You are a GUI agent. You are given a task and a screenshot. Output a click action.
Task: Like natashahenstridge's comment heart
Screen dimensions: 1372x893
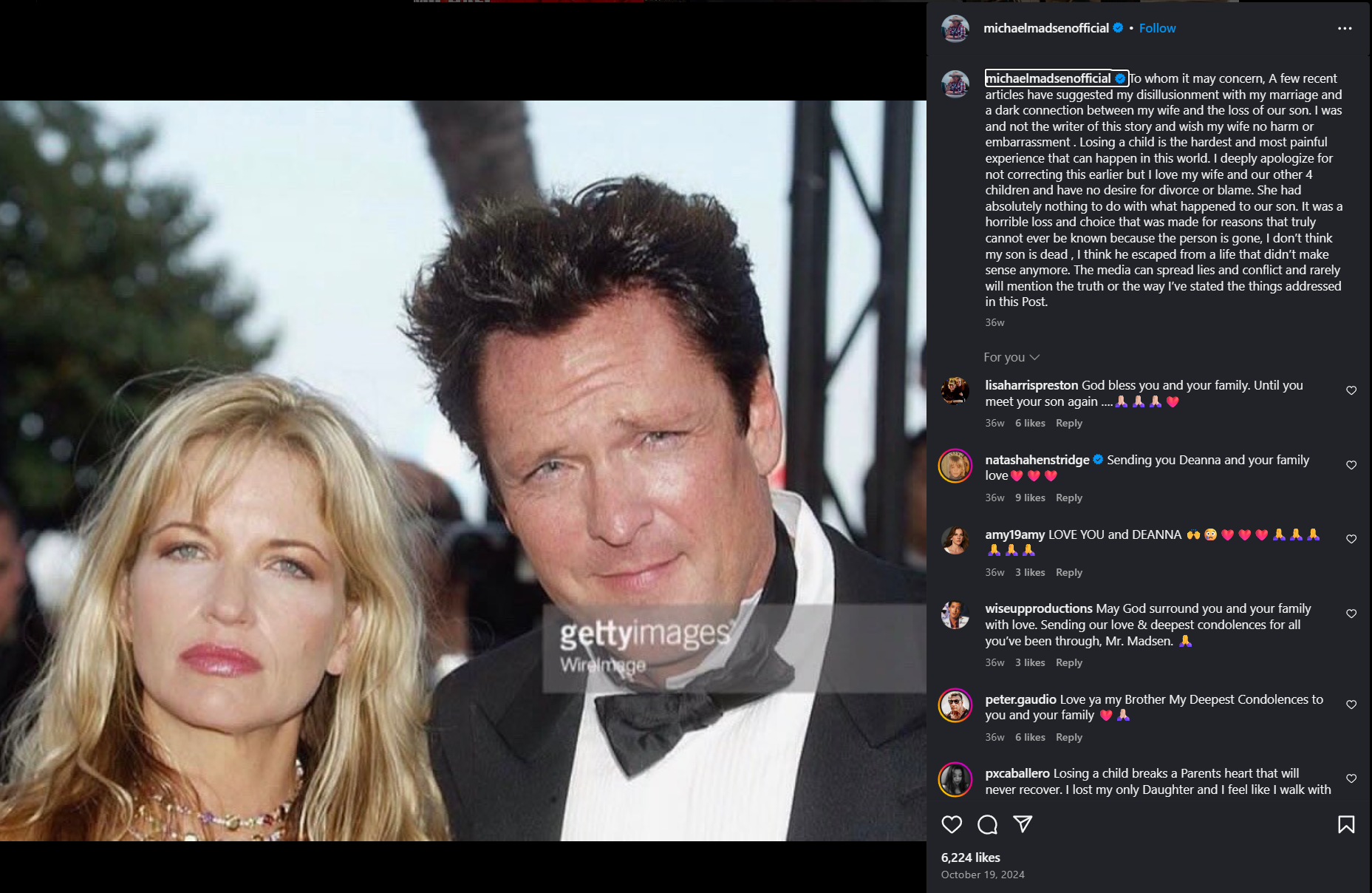(x=1351, y=465)
